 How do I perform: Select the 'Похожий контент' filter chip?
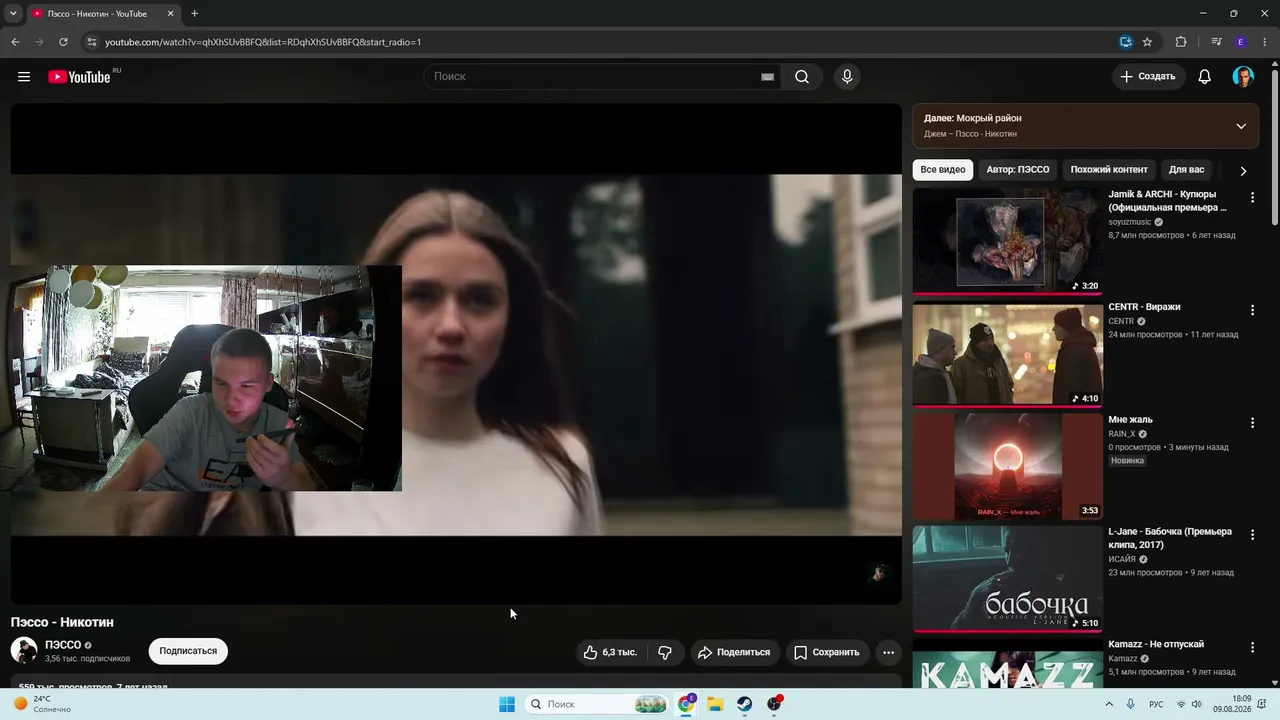(1109, 170)
